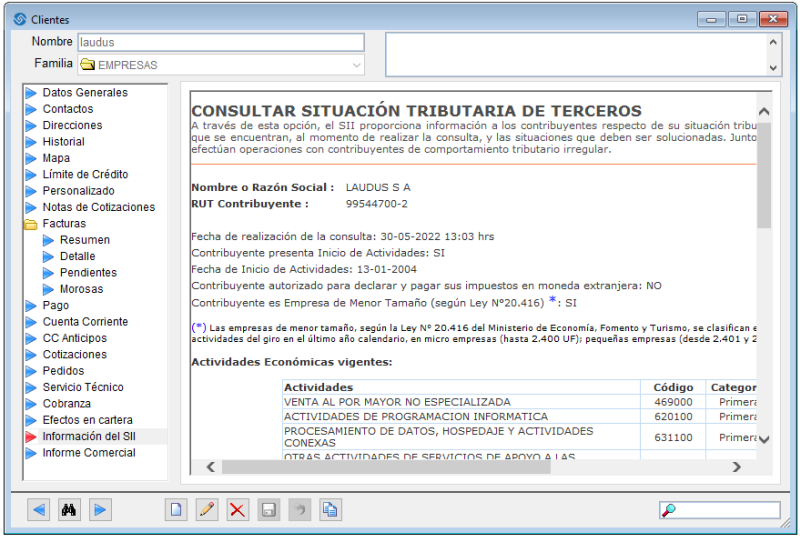Go to next client record arrow
Viewport: 800px width, 537px height.
coord(100,509)
